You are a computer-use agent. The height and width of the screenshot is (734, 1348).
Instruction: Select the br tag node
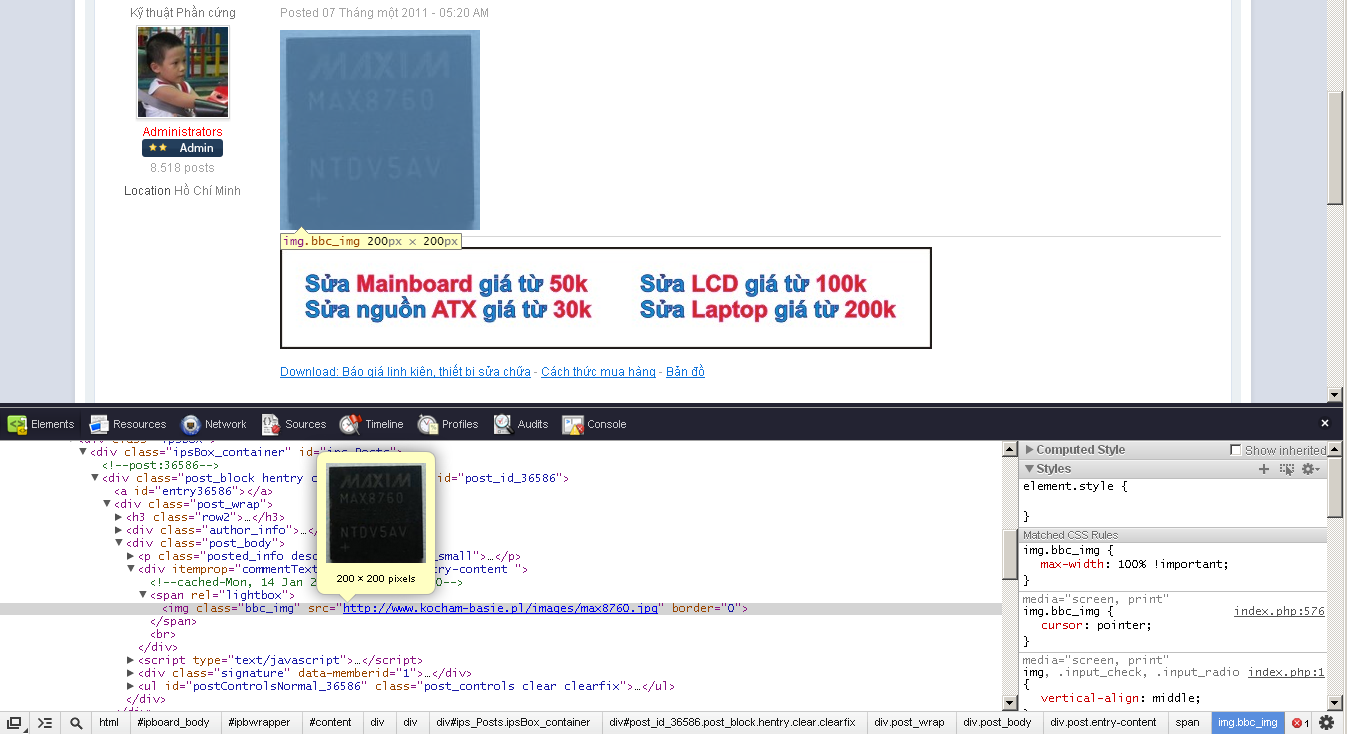[x=162, y=634]
